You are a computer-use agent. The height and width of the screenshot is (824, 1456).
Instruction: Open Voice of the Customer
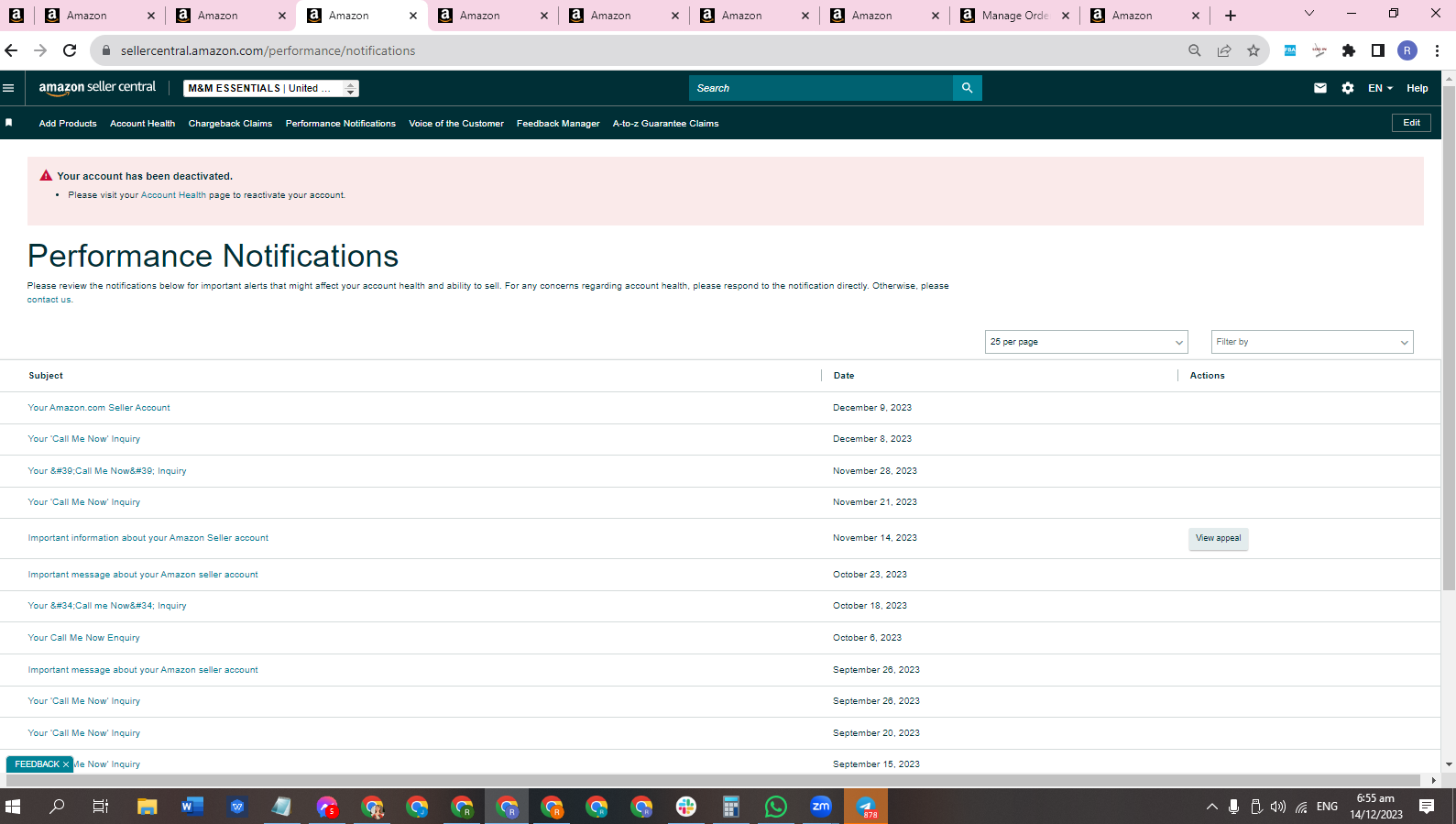[456, 124]
